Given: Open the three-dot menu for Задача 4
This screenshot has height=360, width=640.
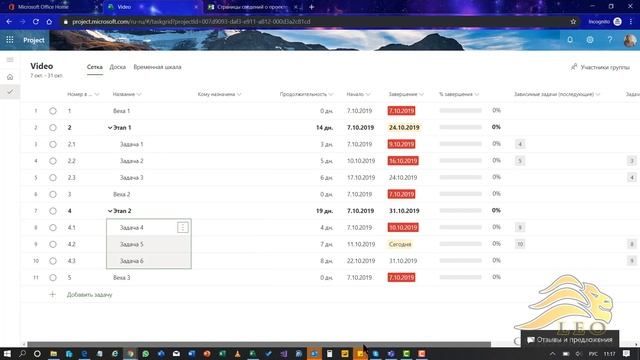Looking at the screenshot, I should 182,227.
